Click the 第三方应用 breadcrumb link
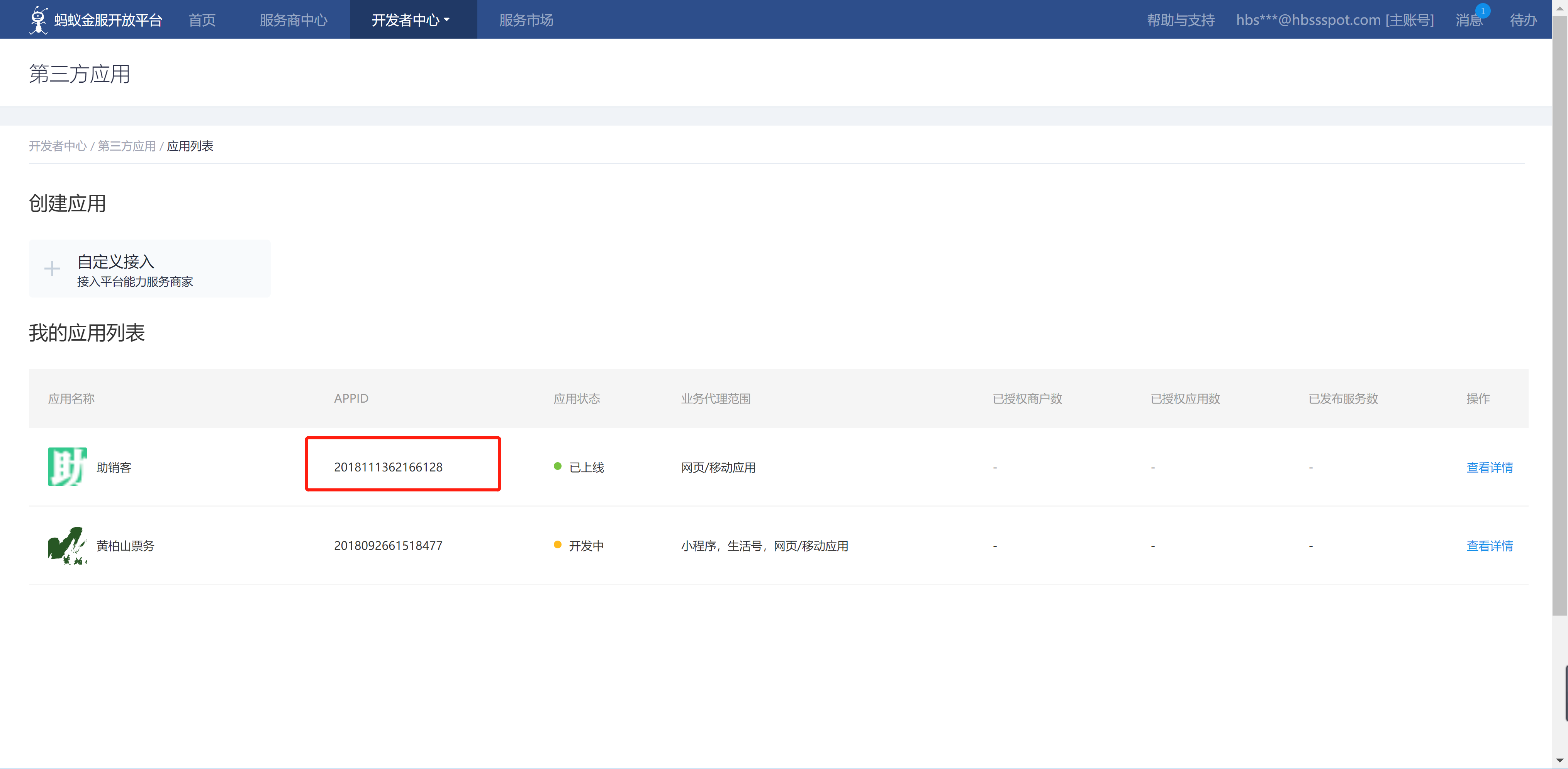 pos(127,146)
